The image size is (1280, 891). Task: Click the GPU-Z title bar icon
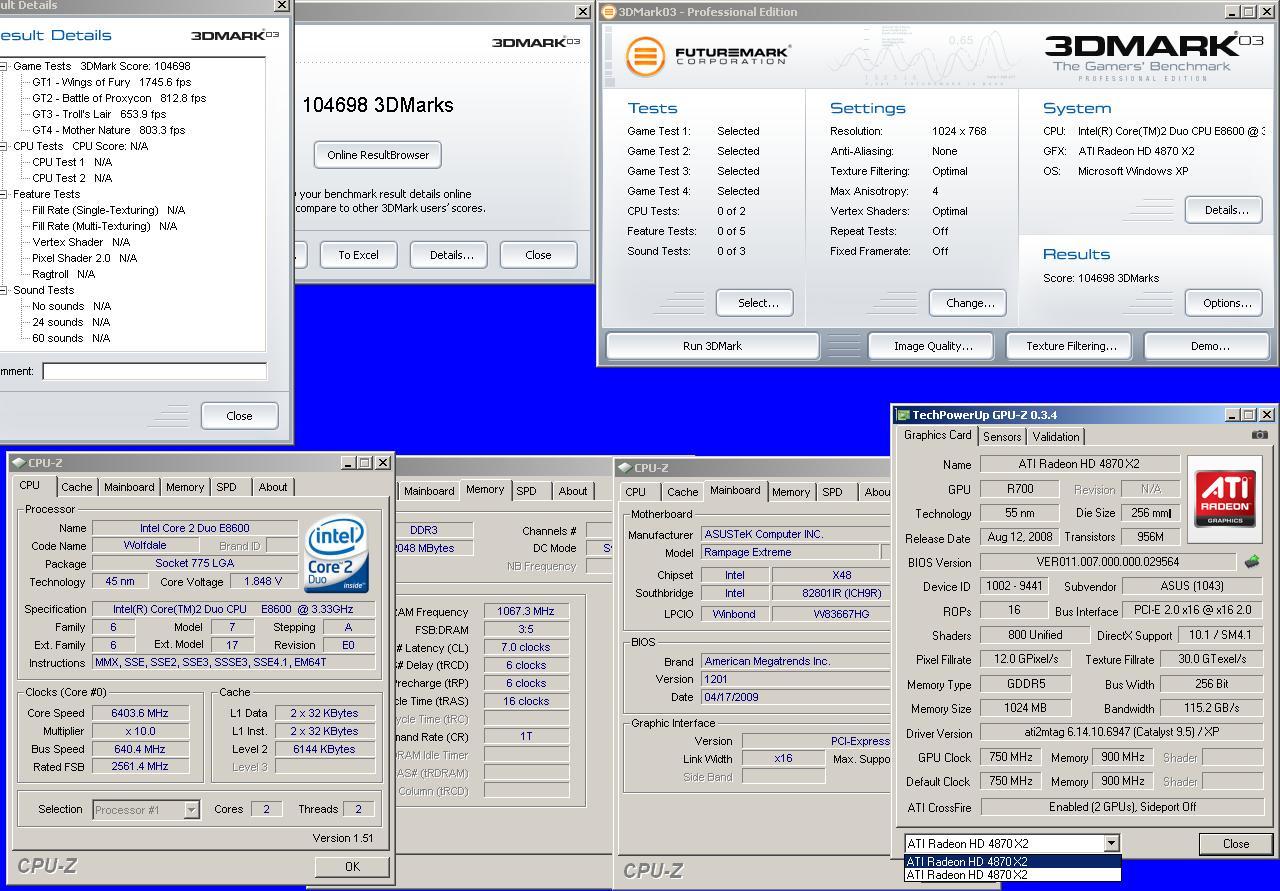903,415
